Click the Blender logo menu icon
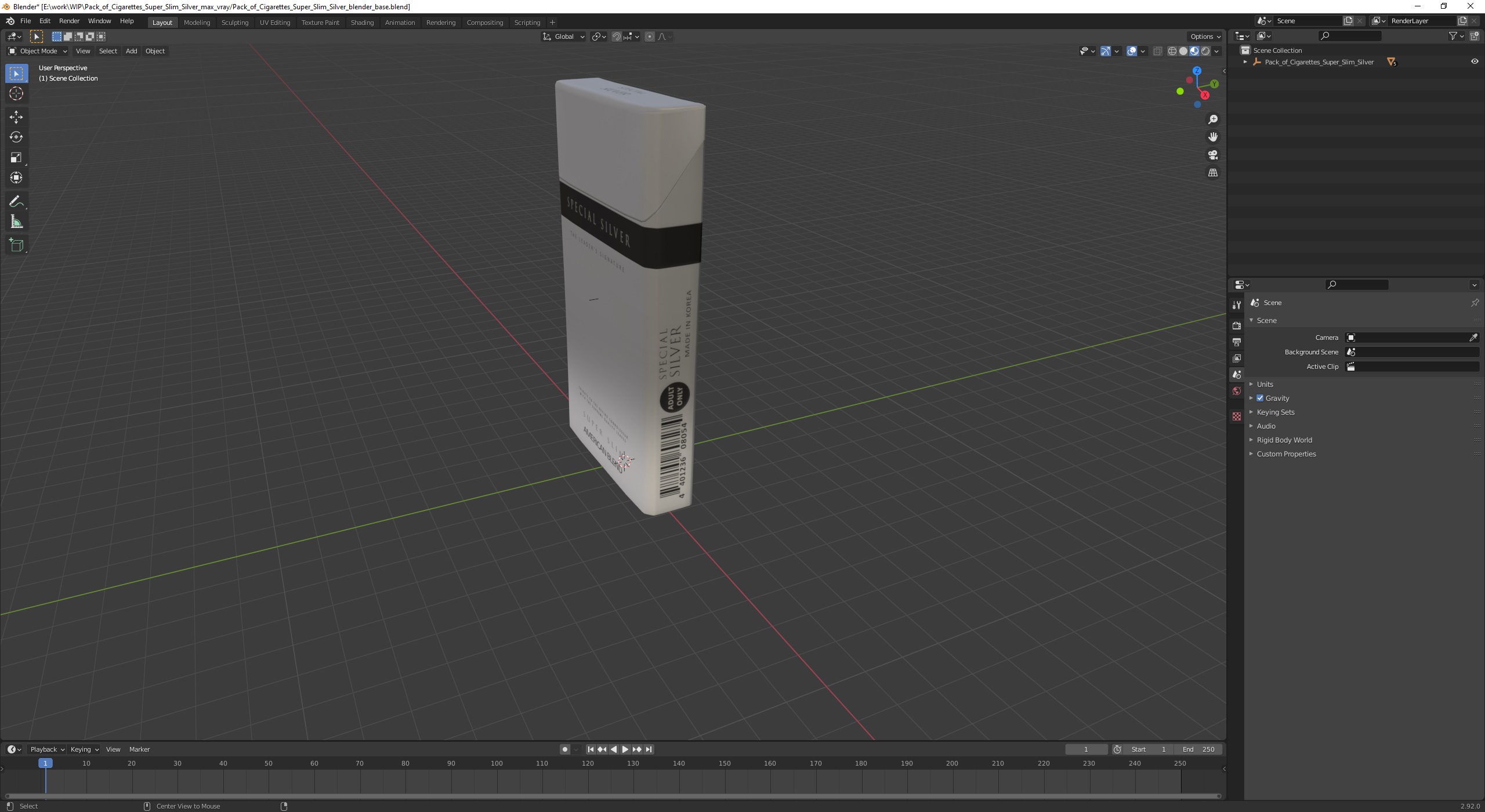Screen dimensions: 1485x812 (x=10, y=21)
